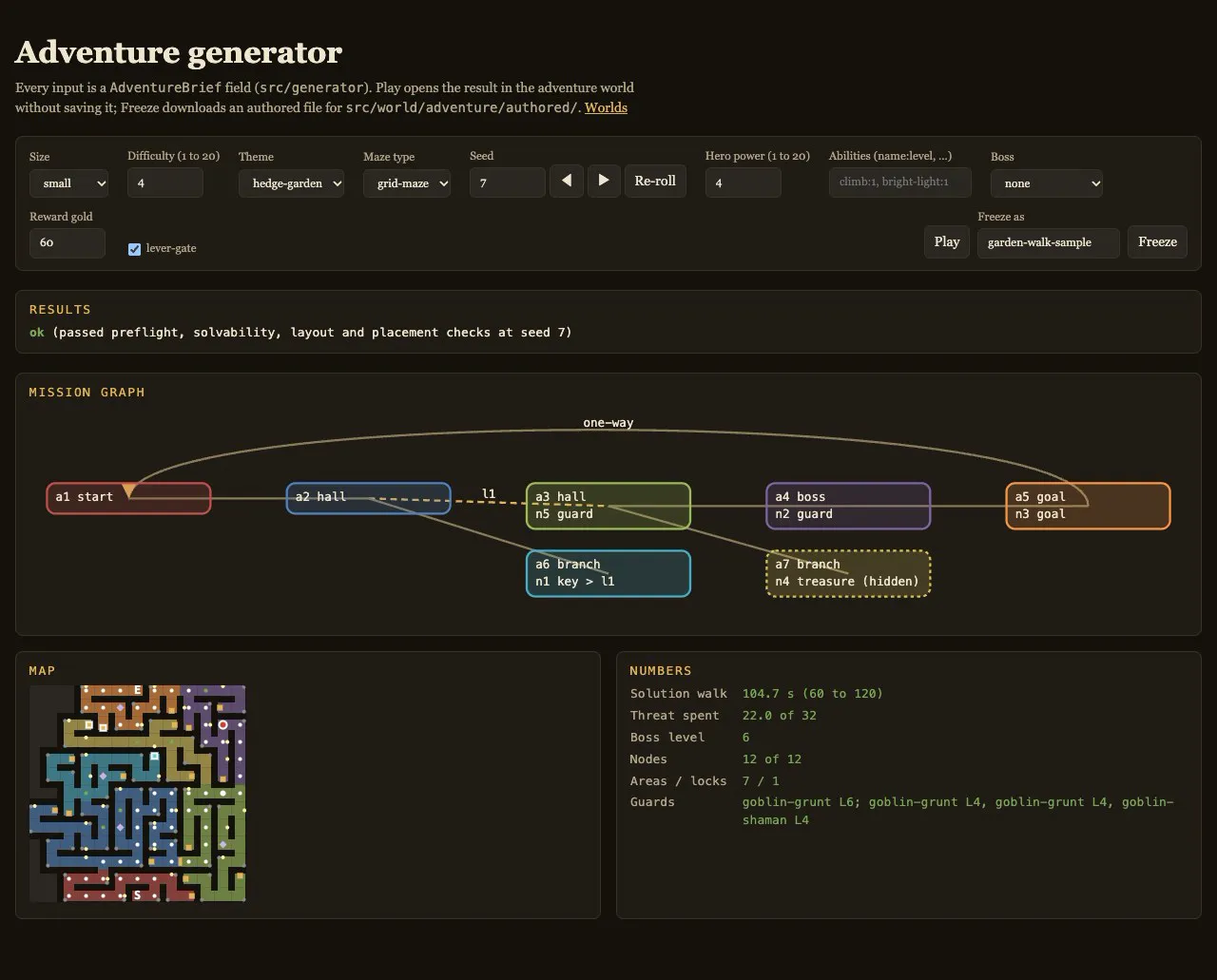The height and width of the screenshot is (980, 1217).
Task: Click the one-way edge label
Action: click(x=608, y=423)
